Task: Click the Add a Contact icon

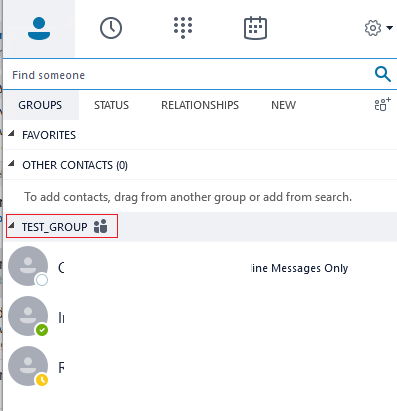Action: pyautogui.click(x=382, y=104)
